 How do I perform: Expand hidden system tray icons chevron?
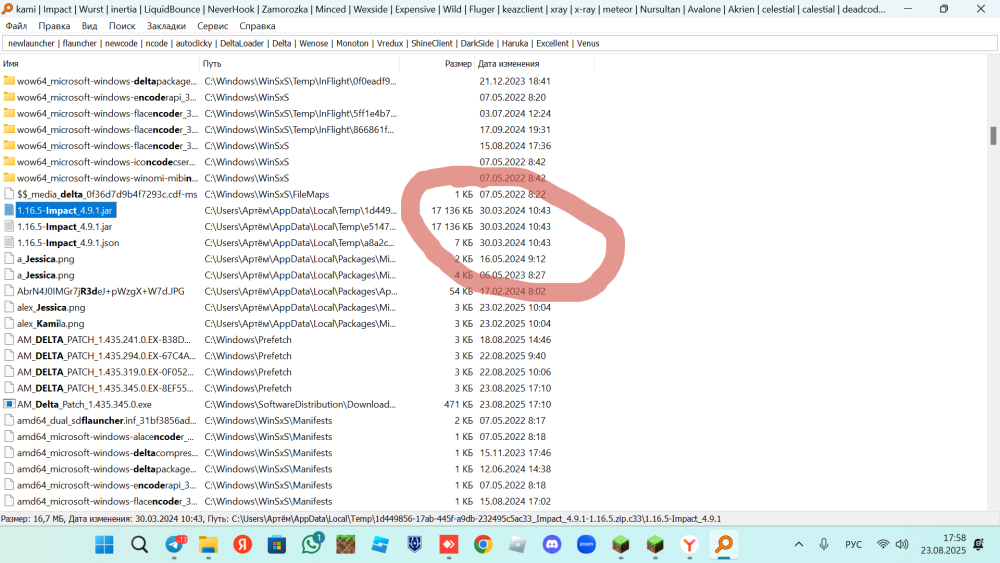(x=798, y=545)
